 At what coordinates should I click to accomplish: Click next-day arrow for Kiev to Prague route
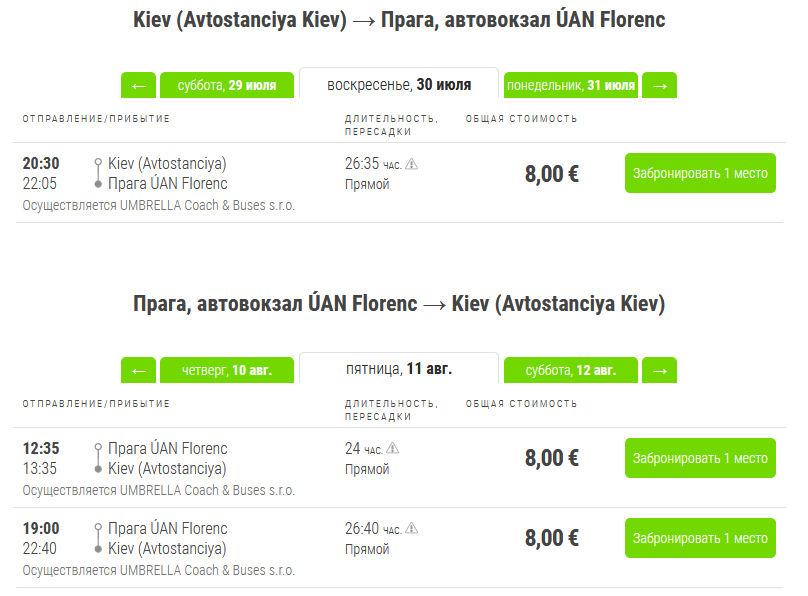[659, 85]
